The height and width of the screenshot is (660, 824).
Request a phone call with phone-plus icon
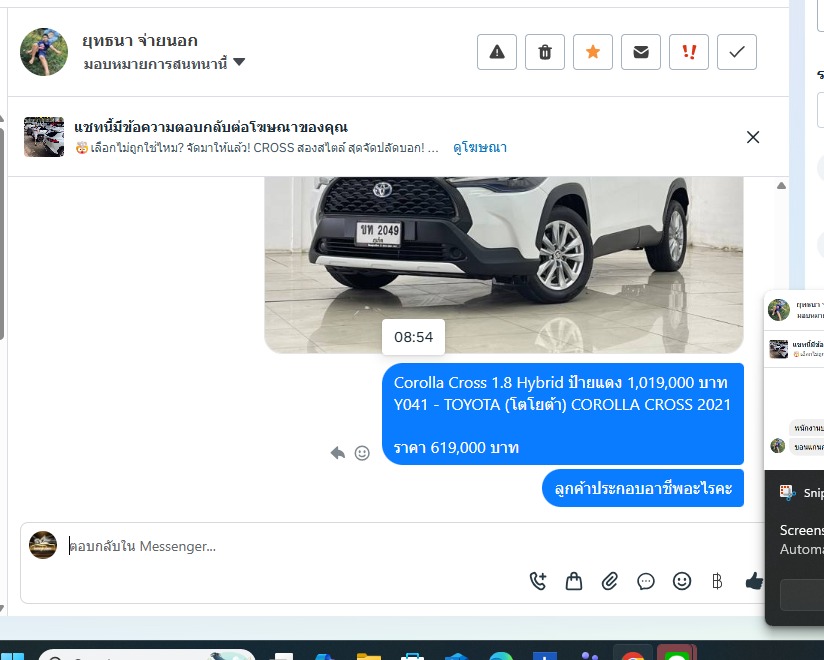tap(538, 581)
